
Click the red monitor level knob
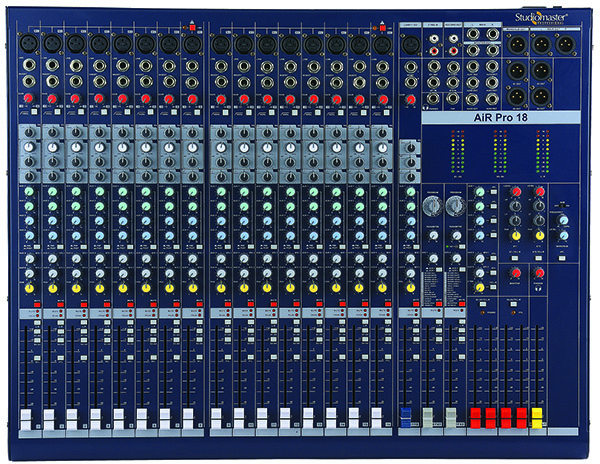point(516,273)
